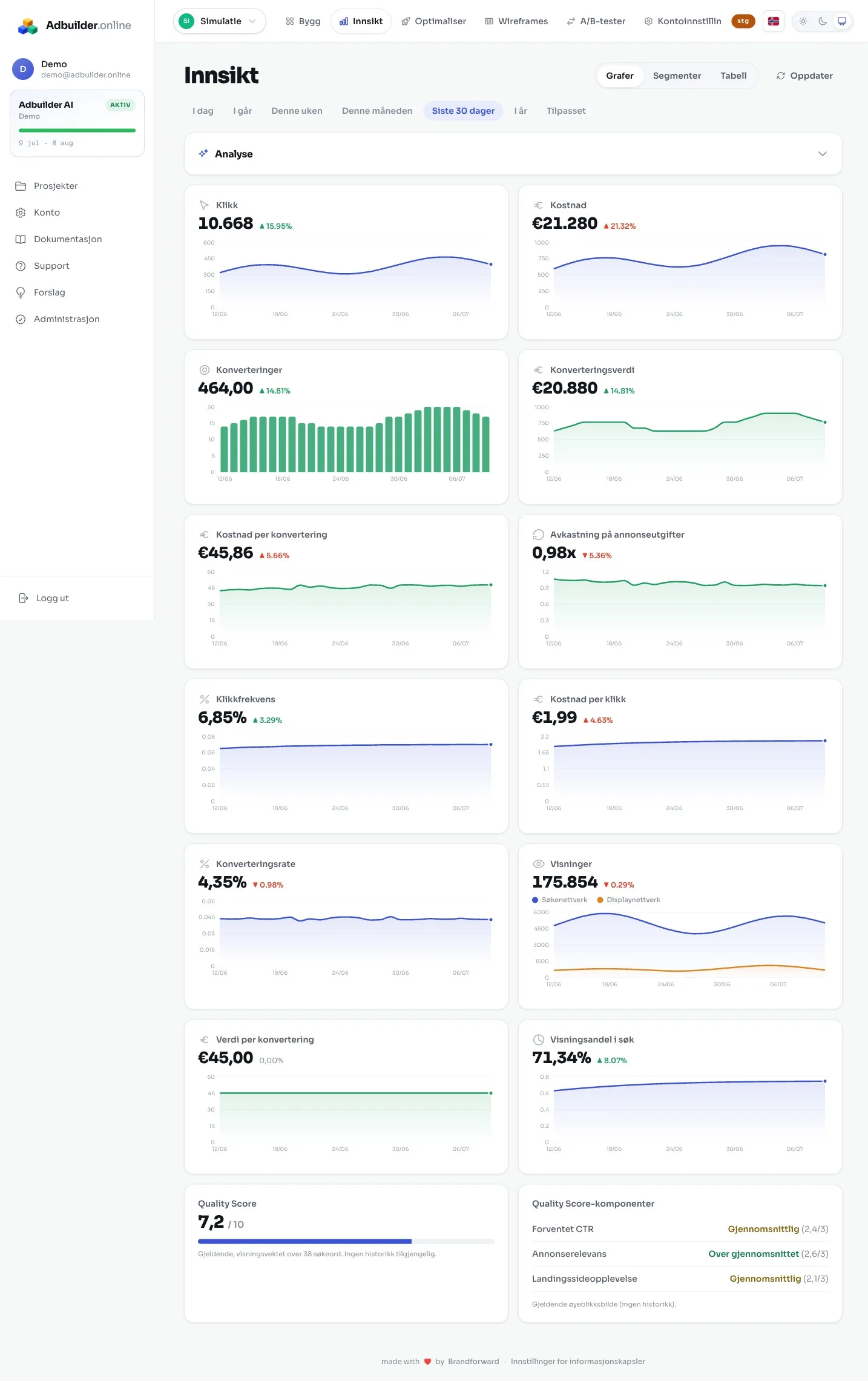This screenshot has width=868, height=1381.
Task: Expand the Analyse panel chevron
Action: coord(822,154)
